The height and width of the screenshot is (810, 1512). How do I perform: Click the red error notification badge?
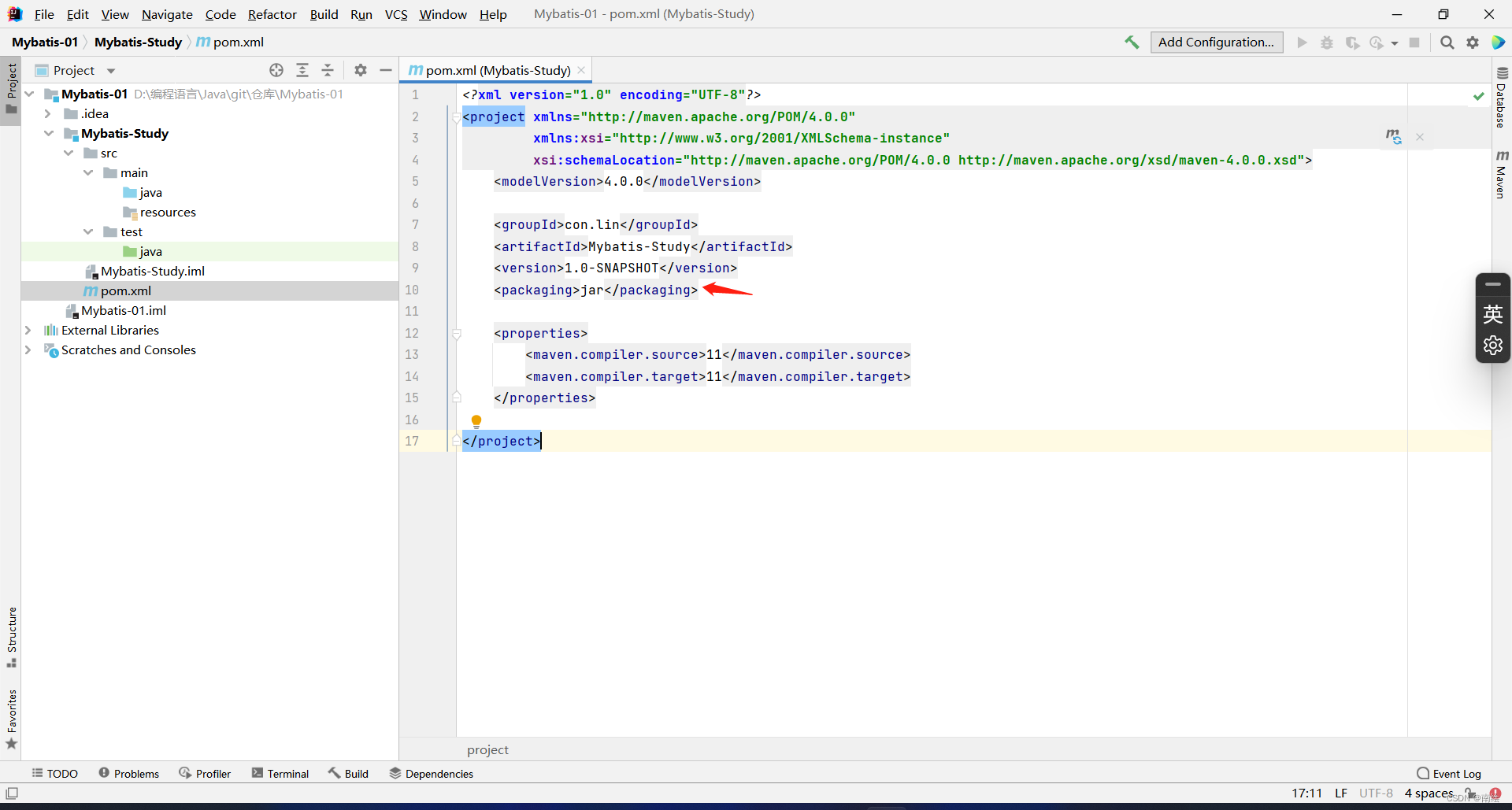tap(1495, 793)
